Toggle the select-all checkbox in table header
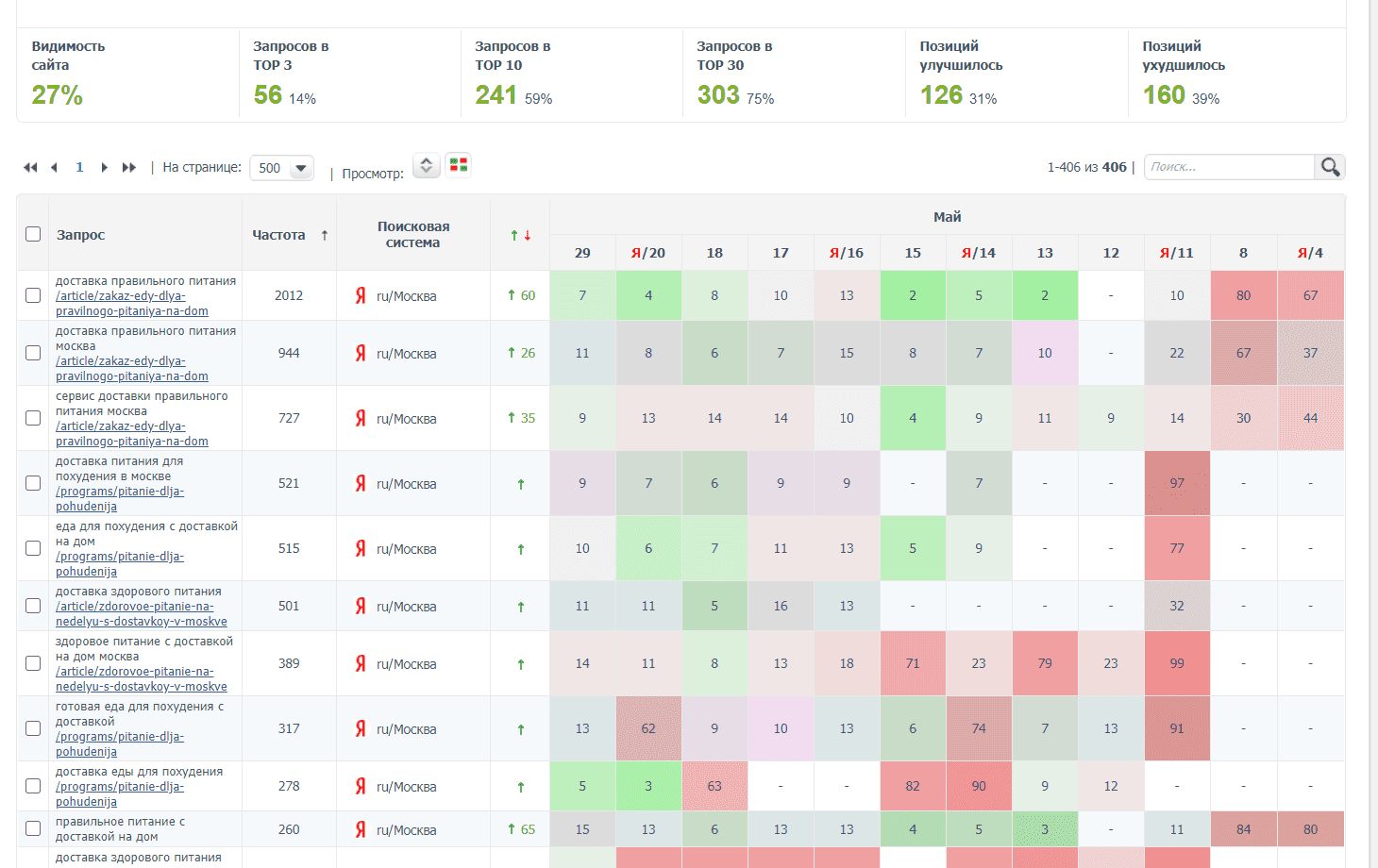Viewport: 1378px width, 868px height. tap(33, 234)
